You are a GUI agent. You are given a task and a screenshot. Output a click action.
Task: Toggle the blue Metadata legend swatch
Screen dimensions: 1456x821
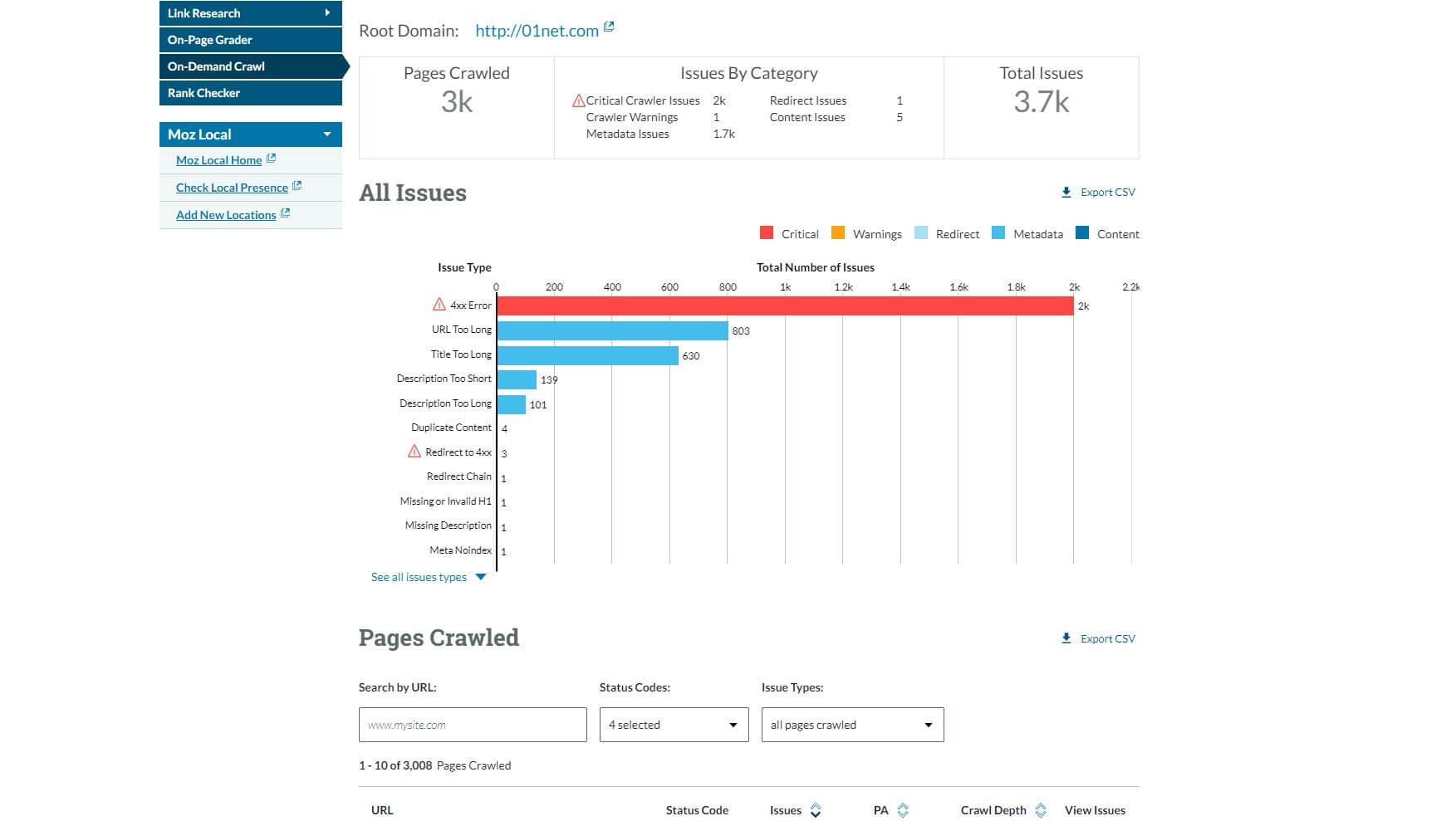pyautogui.click(x=998, y=232)
